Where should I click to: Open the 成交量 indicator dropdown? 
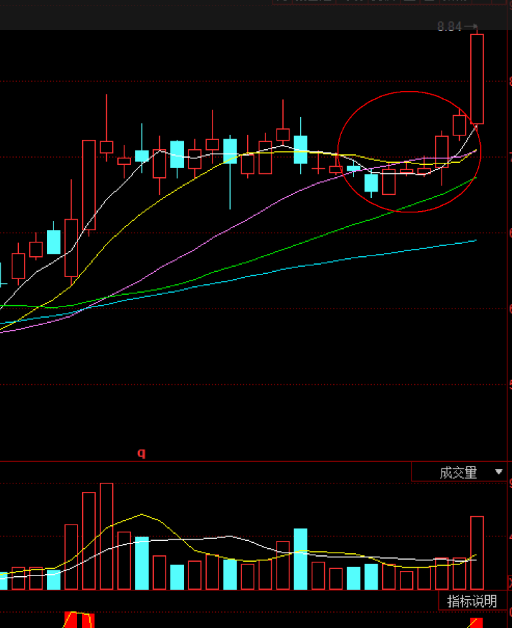[459, 472]
